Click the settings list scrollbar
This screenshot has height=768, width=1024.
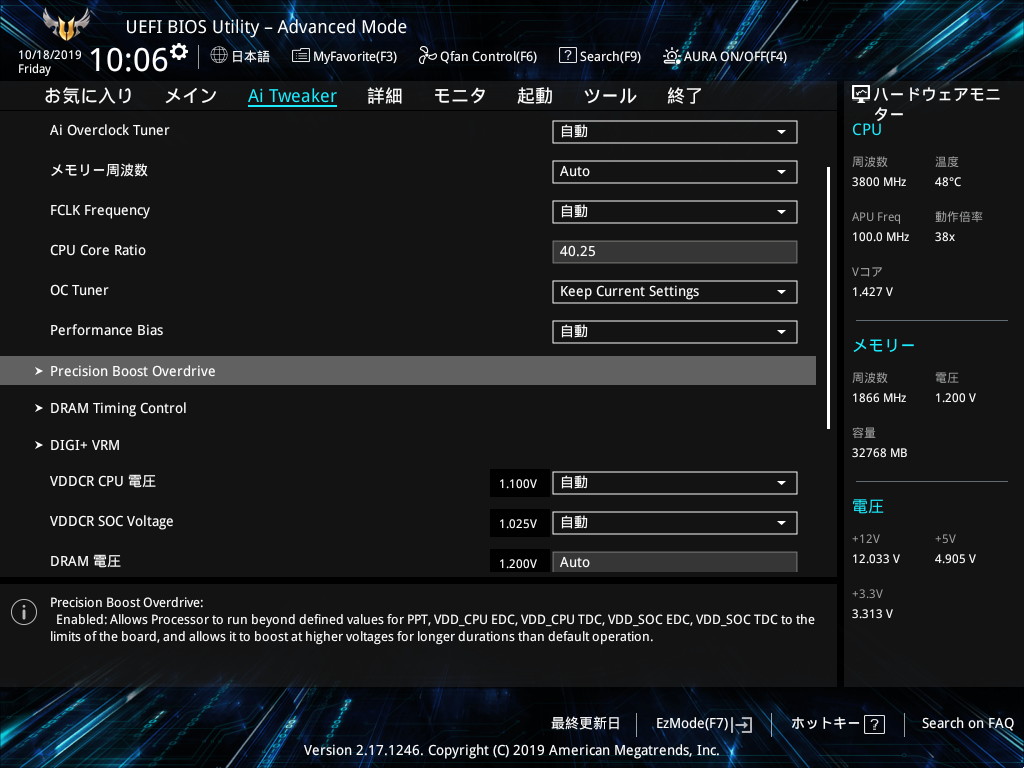(x=828, y=298)
